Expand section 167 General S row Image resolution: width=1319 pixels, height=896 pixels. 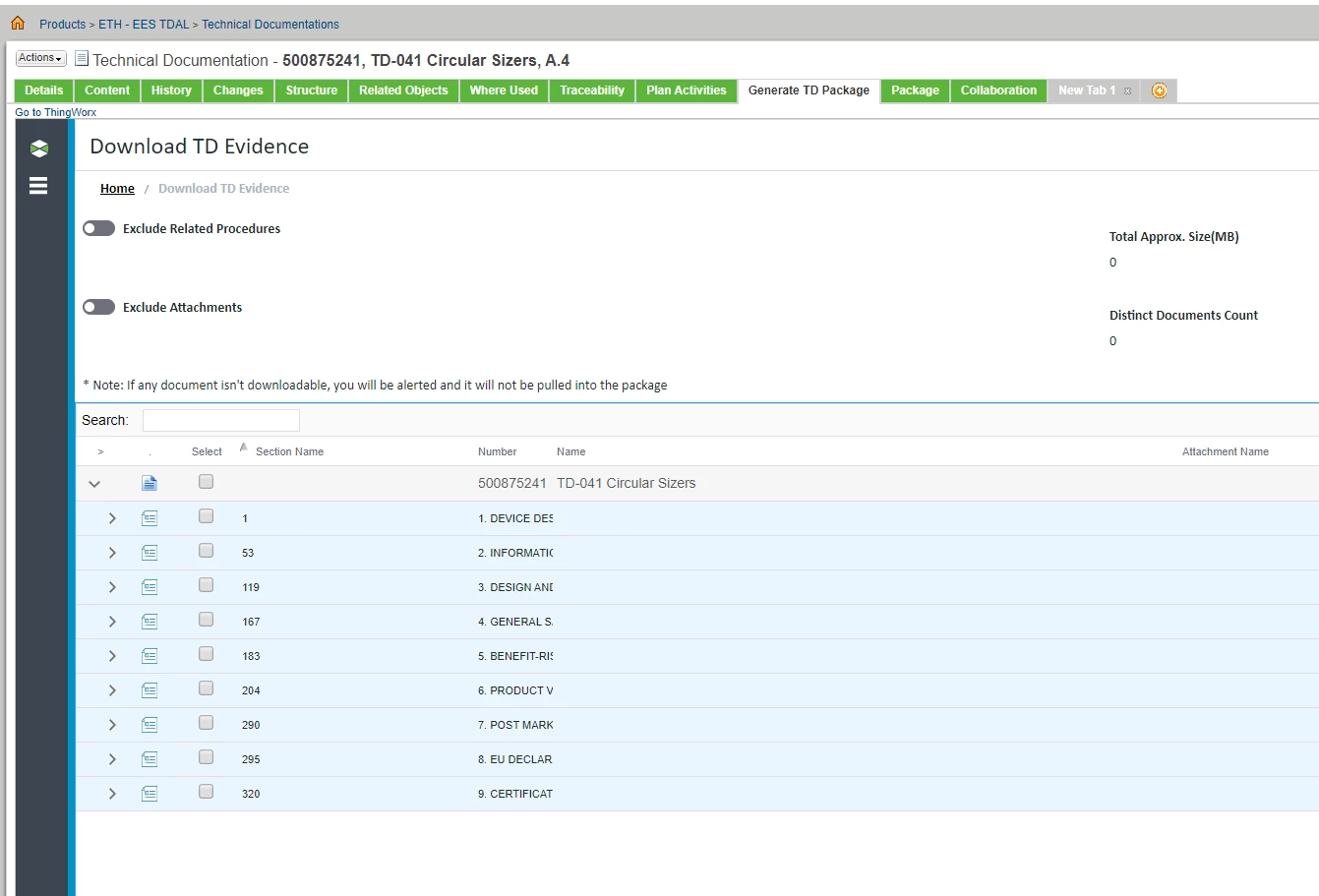coord(112,622)
